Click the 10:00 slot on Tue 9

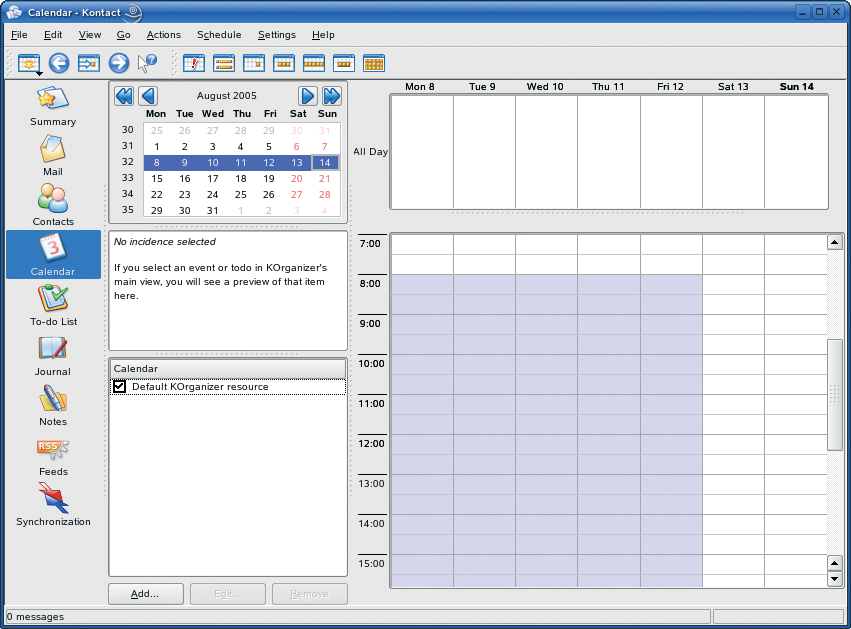(484, 364)
